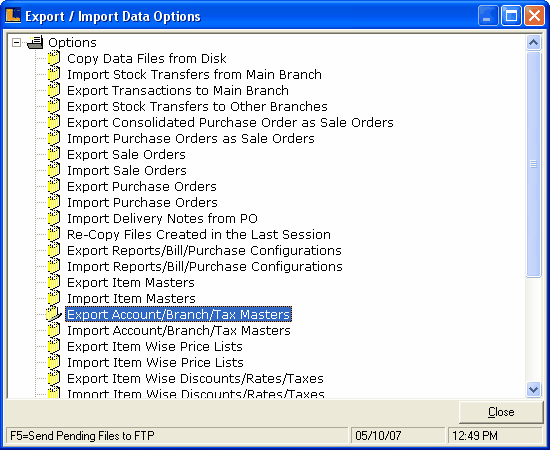Click the folder icon beside Copy Data Files from Disk
This screenshot has width=550, height=450.
[x=54, y=58]
